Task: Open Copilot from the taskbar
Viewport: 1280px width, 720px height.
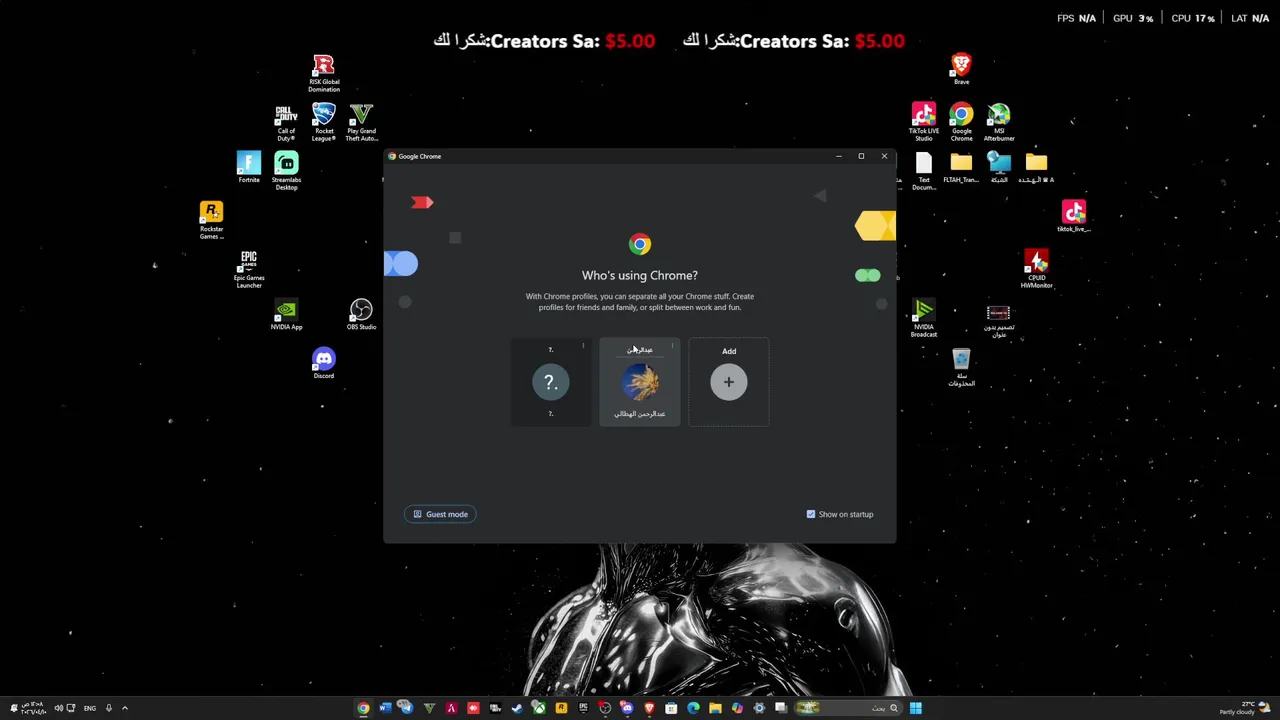Action: tap(737, 708)
